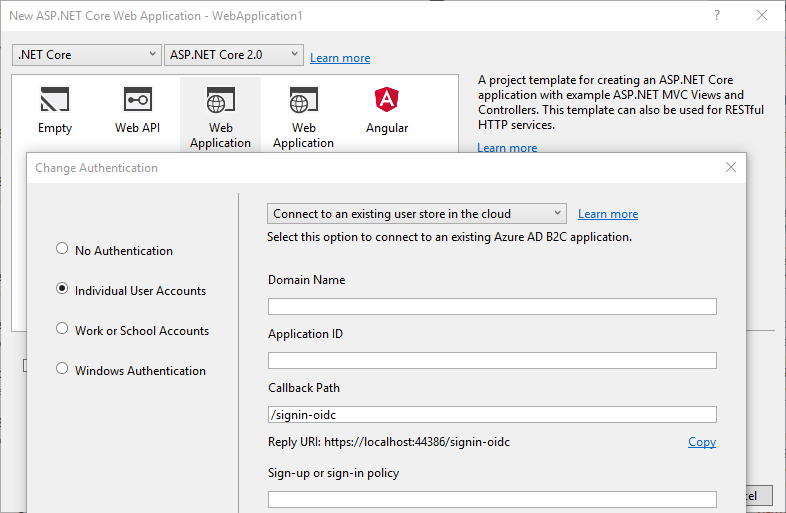Focus the Domain Name field

(x=492, y=306)
